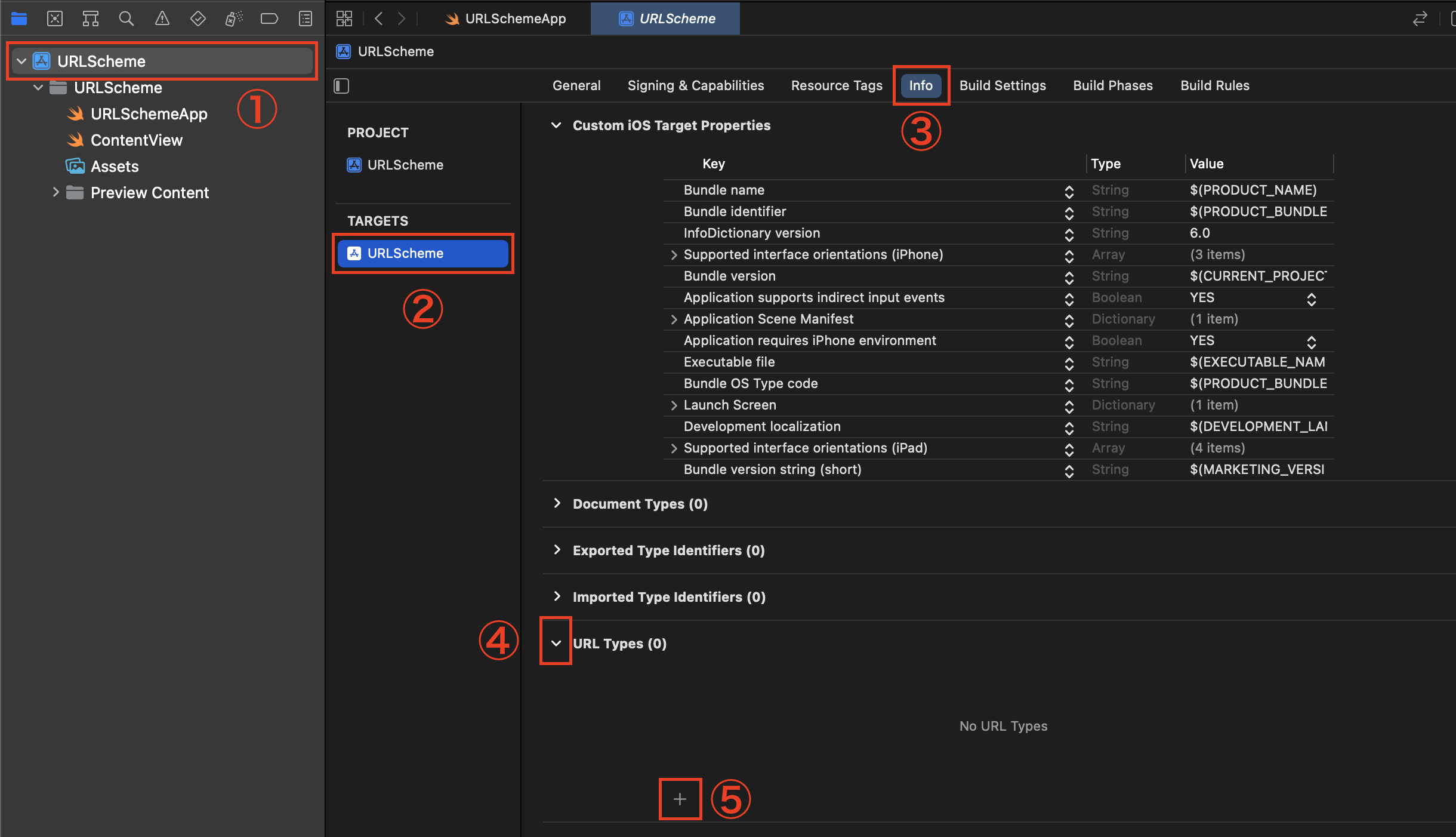The width and height of the screenshot is (1456, 837).
Task: Click the Value column header
Action: 1207,164
